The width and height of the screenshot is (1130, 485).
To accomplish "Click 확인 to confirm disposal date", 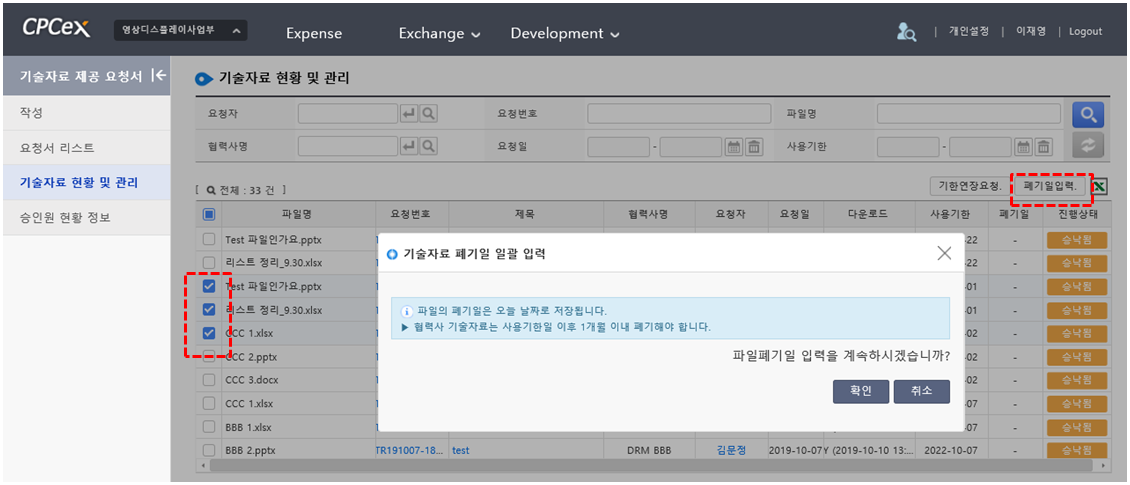I will pos(860,392).
